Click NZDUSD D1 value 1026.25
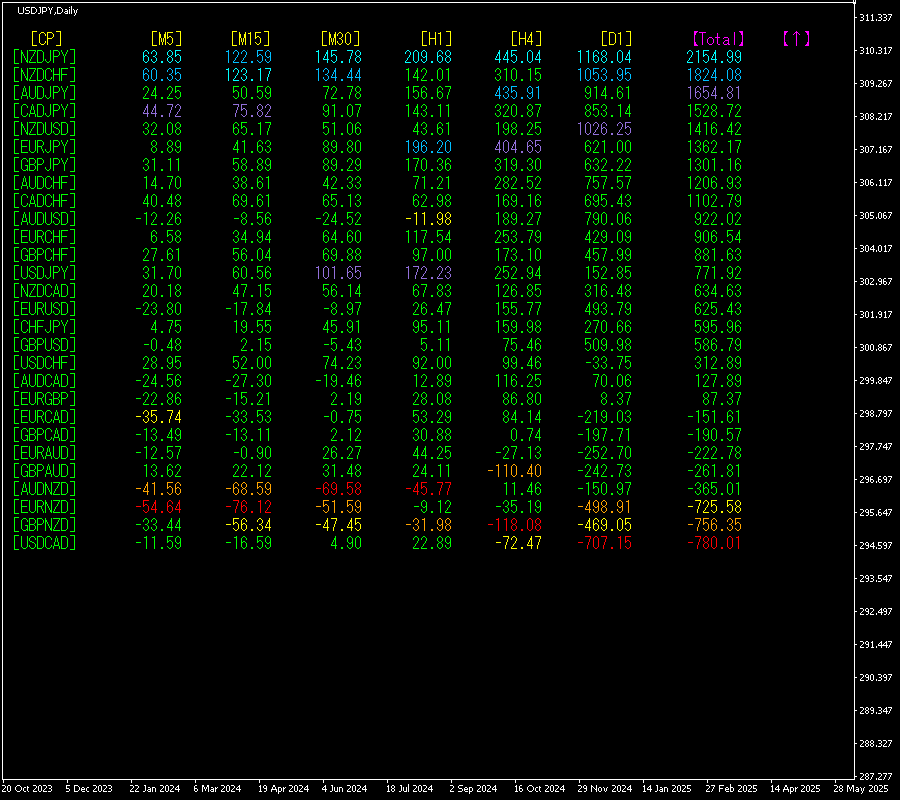 click(604, 129)
